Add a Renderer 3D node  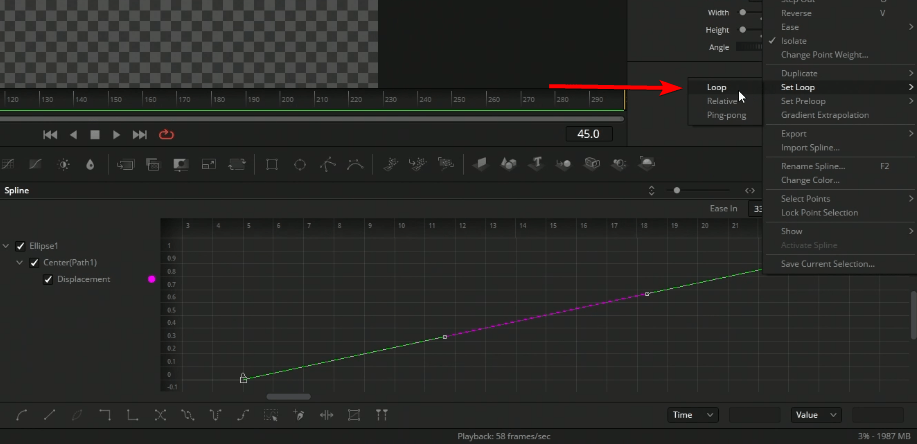coord(647,164)
